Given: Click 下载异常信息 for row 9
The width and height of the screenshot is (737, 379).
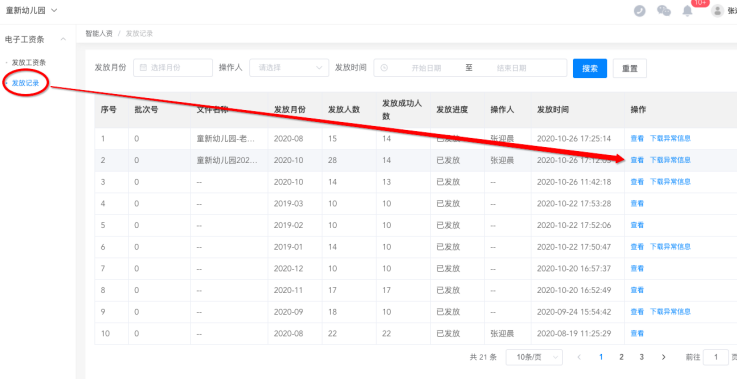Looking at the screenshot, I should [x=670, y=311].
